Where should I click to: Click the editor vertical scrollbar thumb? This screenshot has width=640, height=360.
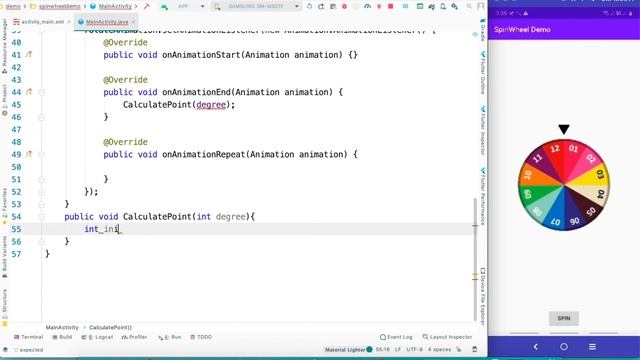(475, 259)
